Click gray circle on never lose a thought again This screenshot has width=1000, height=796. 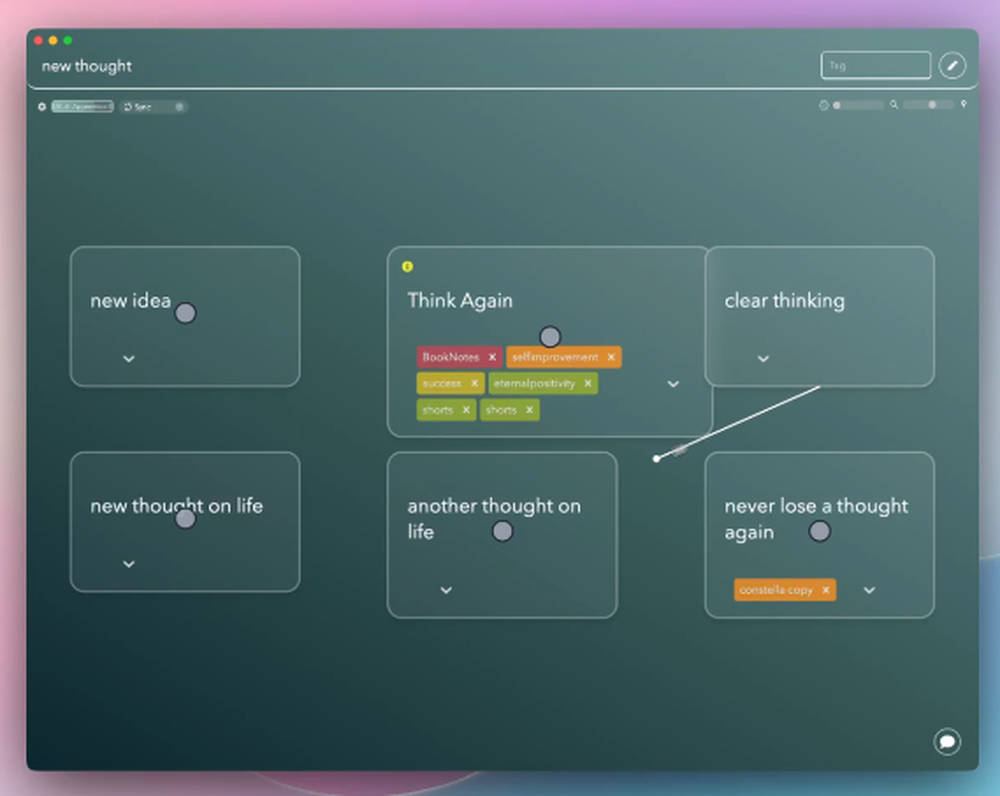click(820, 531)
